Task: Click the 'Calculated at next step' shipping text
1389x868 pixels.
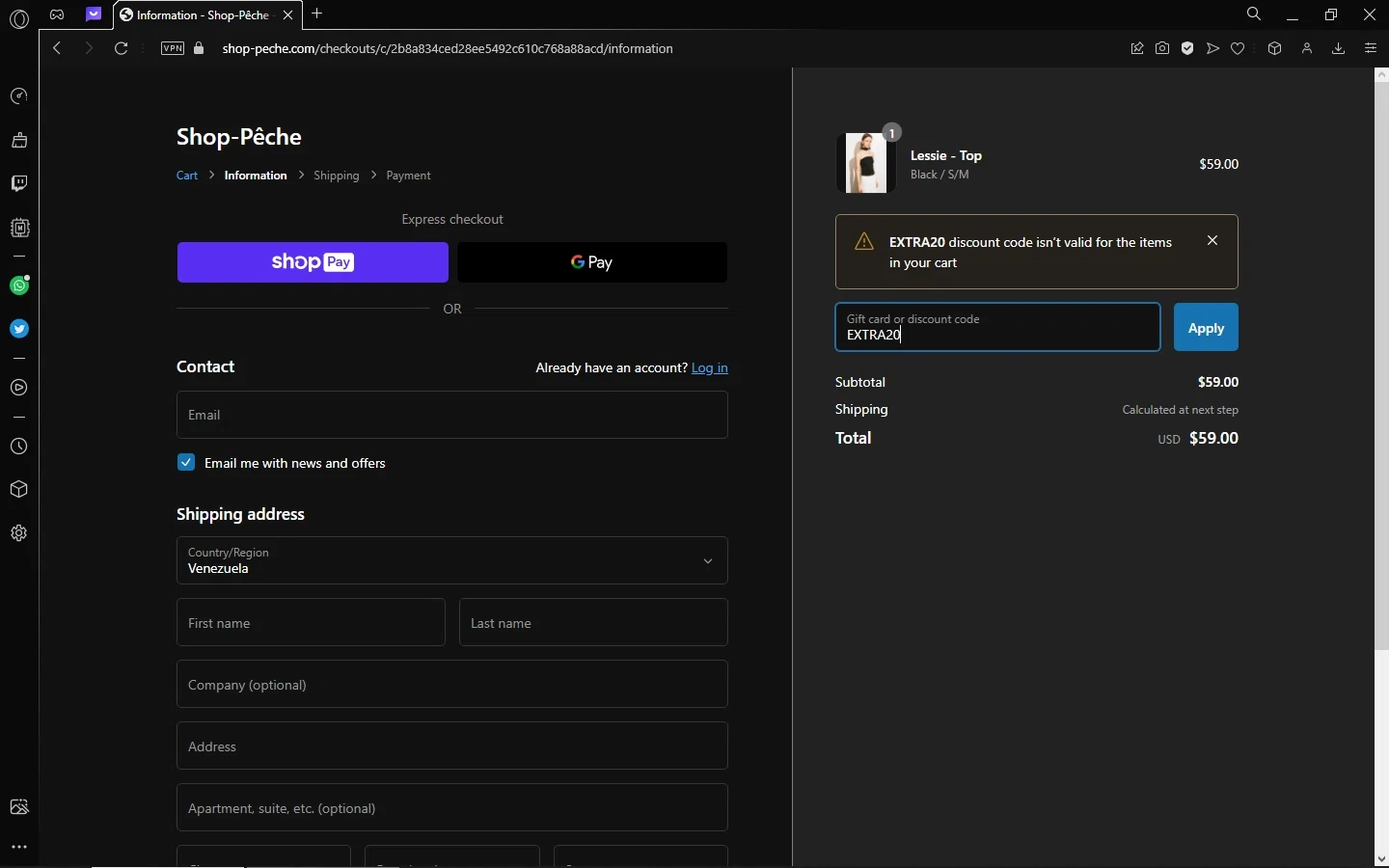Action: pyautogui.click(x=1181, y=410)
